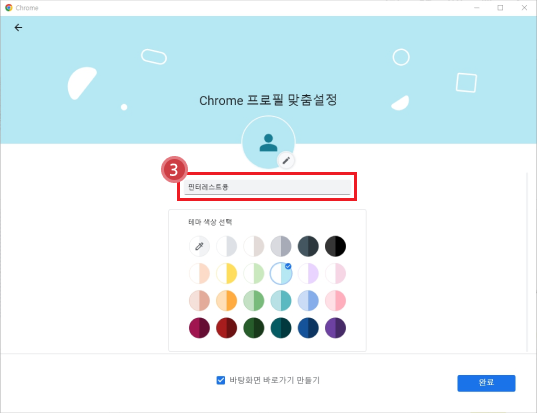Click the blue 완료 button
Screen dimensions: 537x413
point(486,383)
